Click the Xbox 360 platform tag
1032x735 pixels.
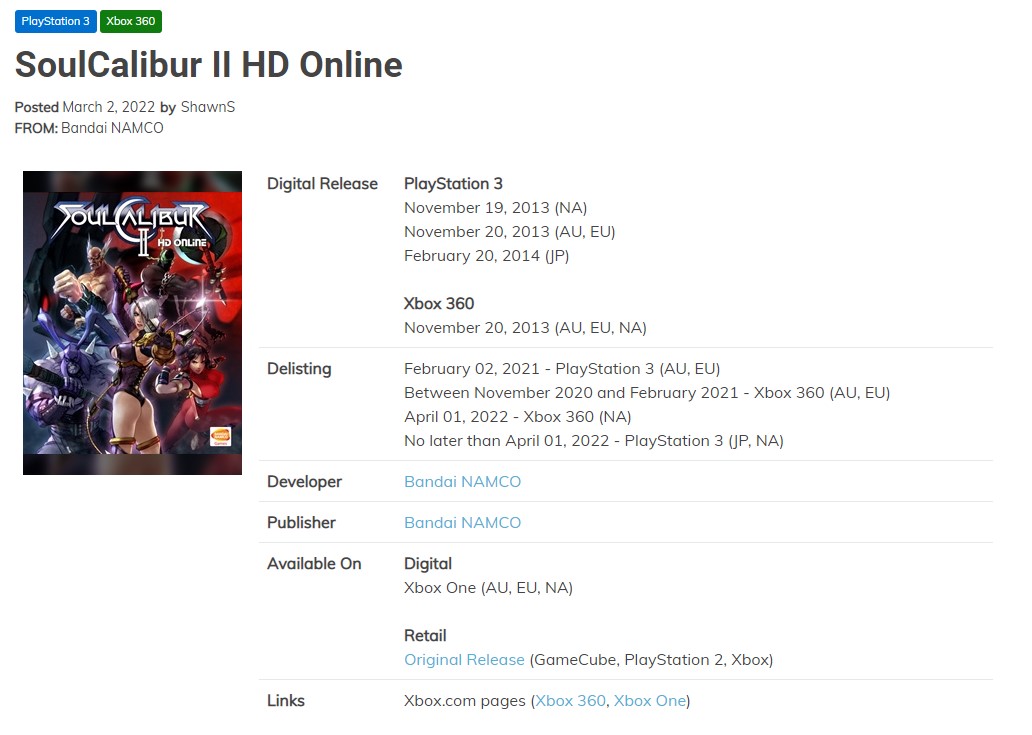tap(130, 21)
